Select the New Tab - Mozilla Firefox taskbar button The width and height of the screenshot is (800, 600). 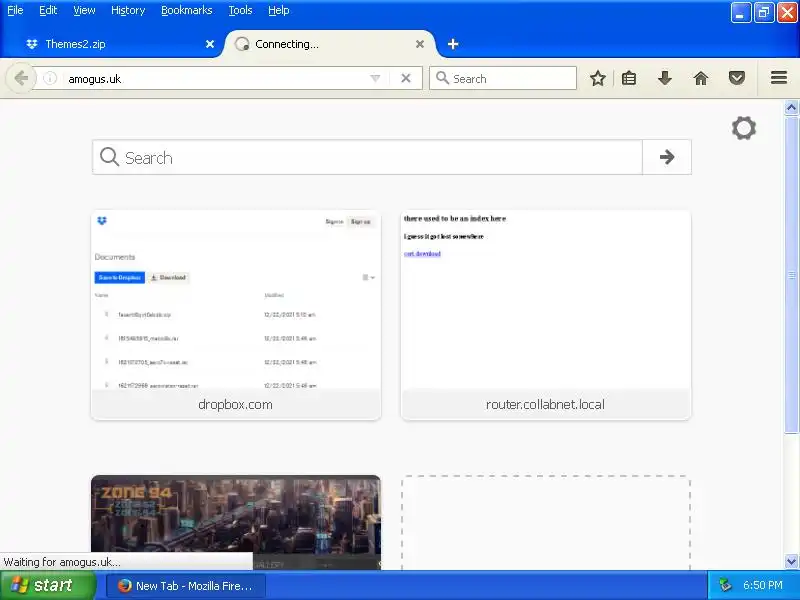tap(186, 586)
